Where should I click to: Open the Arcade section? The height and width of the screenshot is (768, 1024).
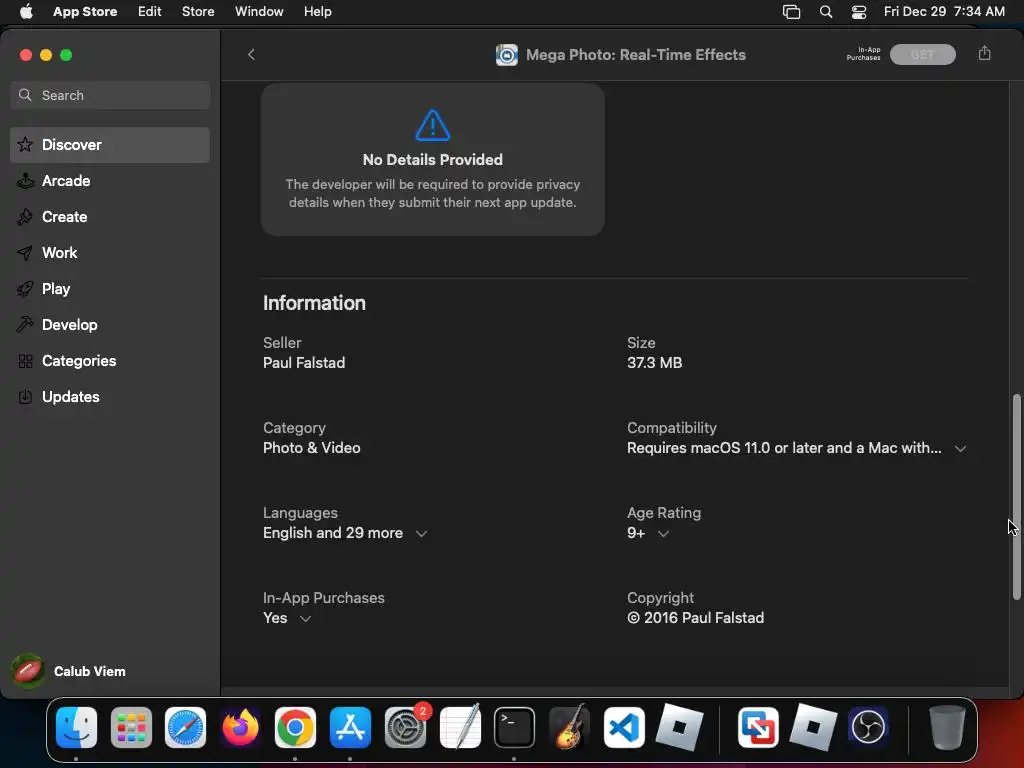point(110,181)
